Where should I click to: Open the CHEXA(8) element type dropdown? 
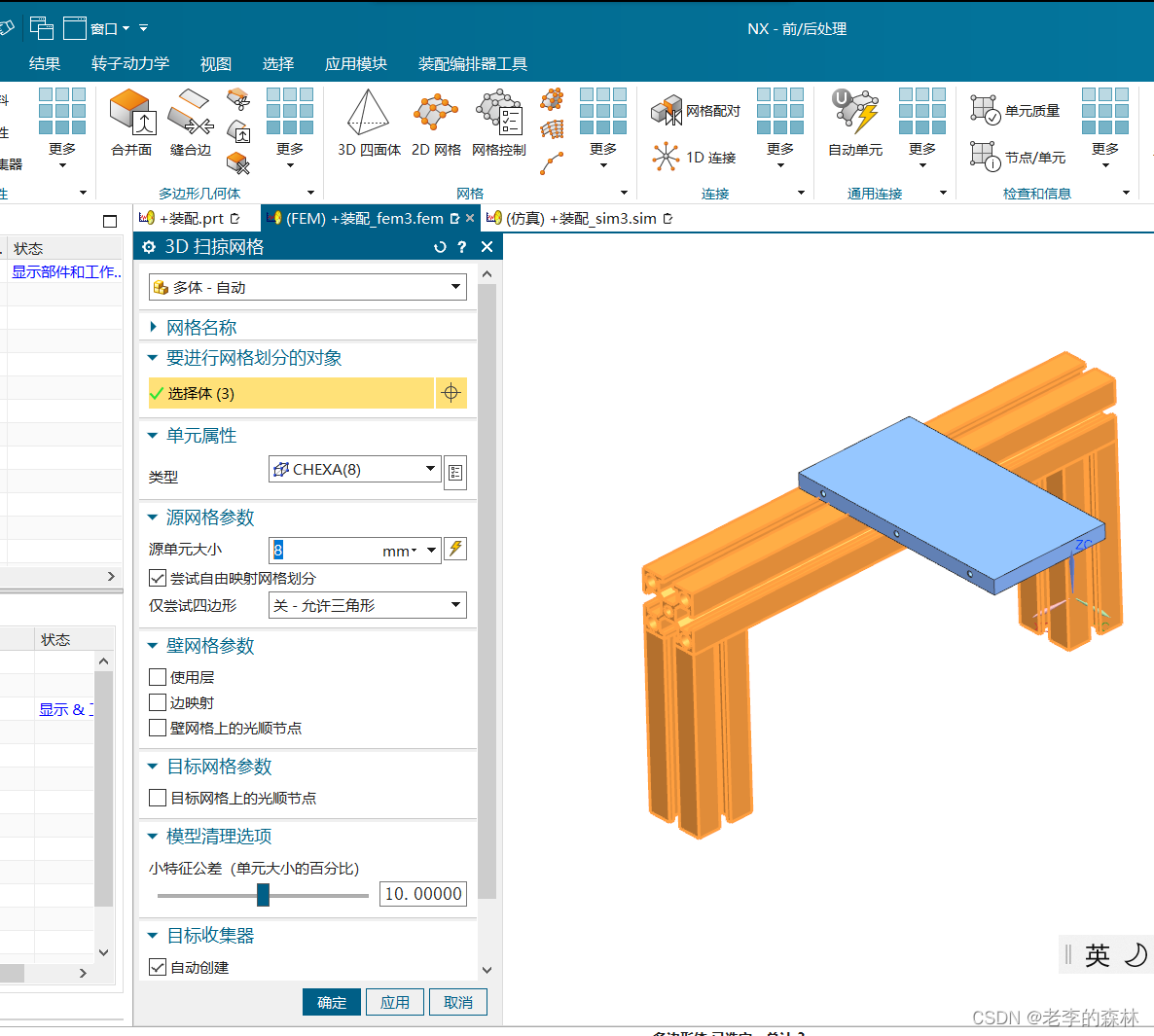(355, 470)
